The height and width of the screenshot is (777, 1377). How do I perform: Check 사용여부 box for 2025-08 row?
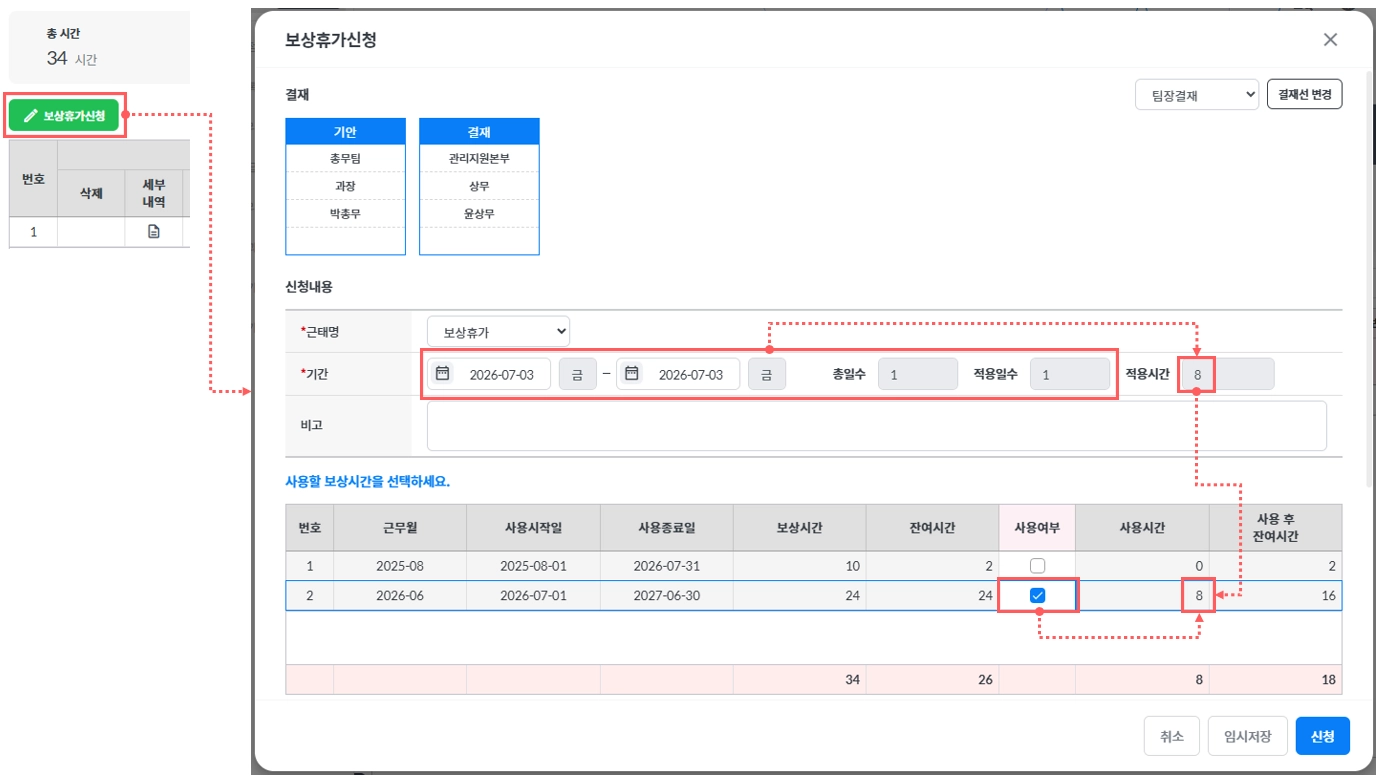(x=1037, y=566)
